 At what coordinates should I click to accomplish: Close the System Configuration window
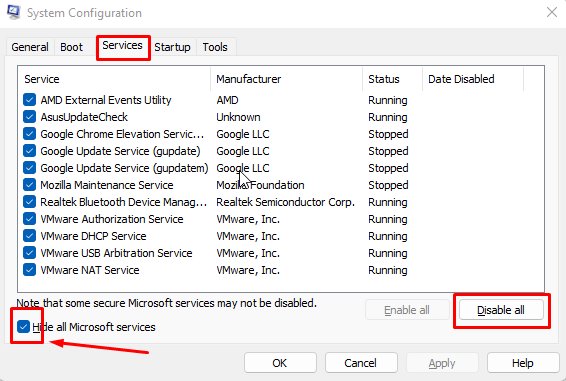[x=552, y=12]
